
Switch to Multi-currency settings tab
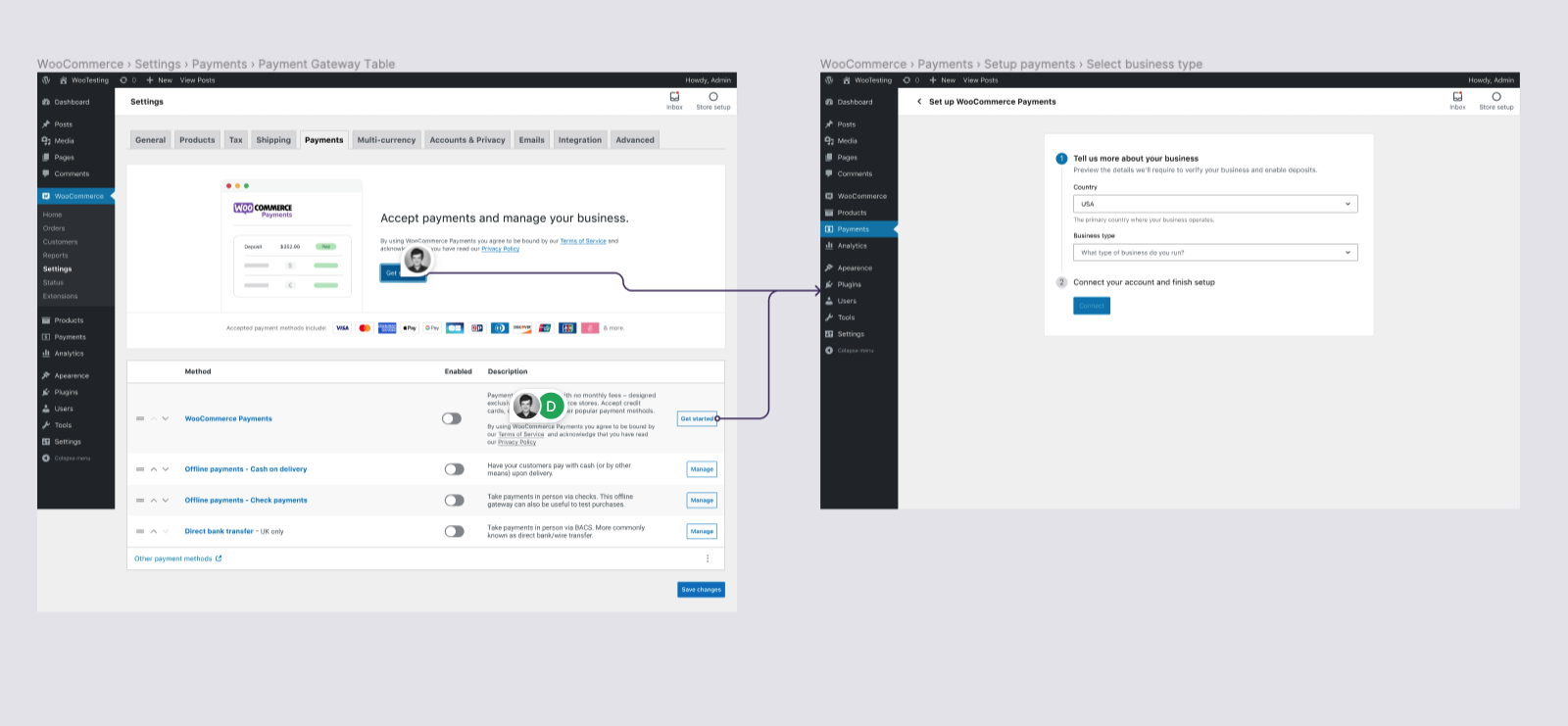(x=386, y=140)
